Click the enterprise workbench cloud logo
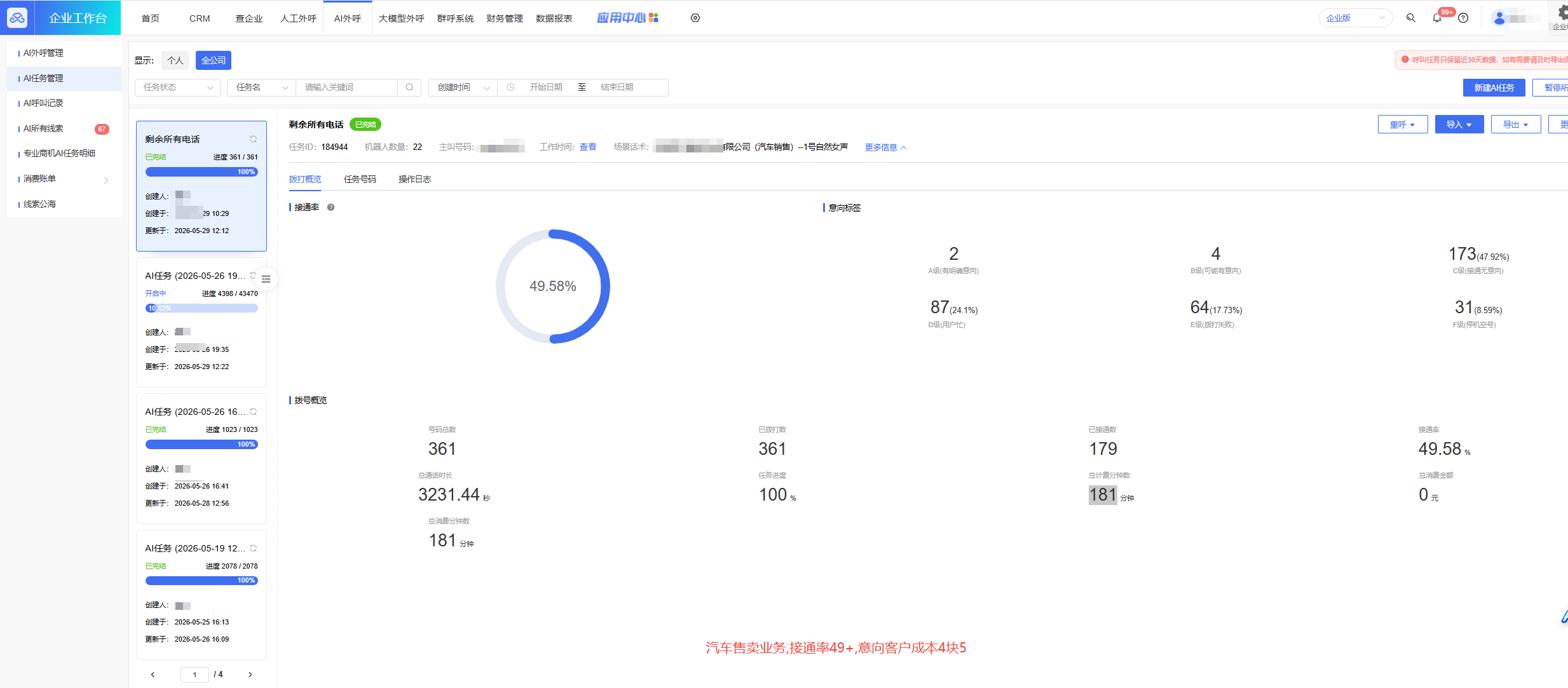The width and height of the screenshot is (1568, 688). click(17, 18)
